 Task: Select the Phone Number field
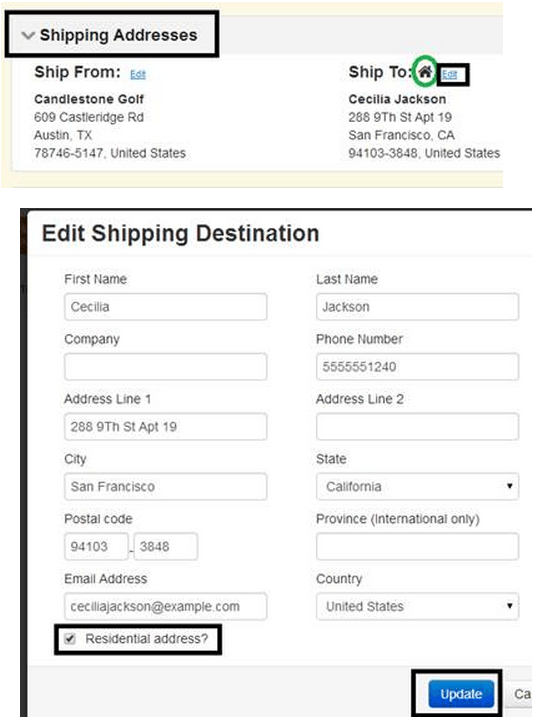point(417,367)
